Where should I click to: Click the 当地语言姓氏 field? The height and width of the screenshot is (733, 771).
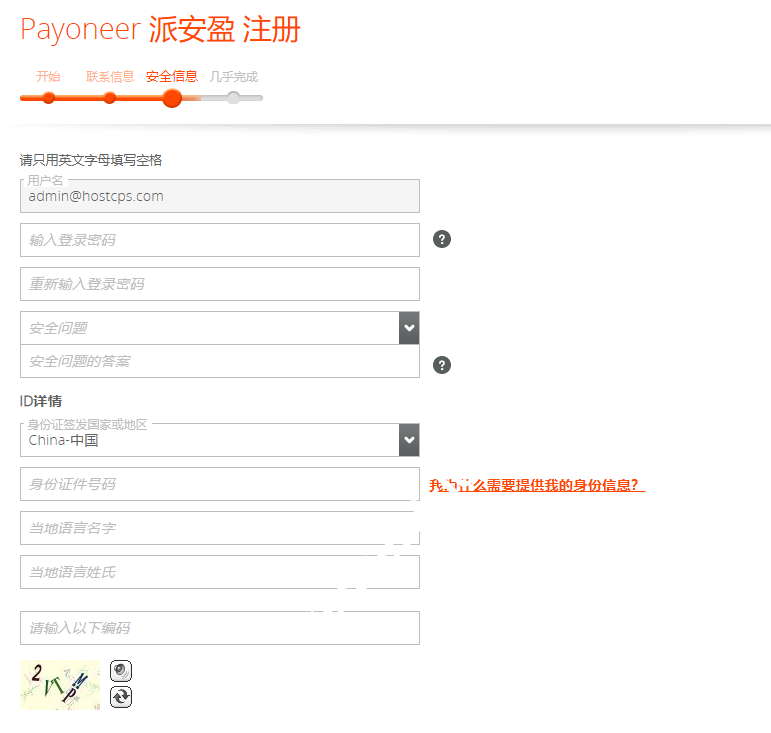[219, 572]
